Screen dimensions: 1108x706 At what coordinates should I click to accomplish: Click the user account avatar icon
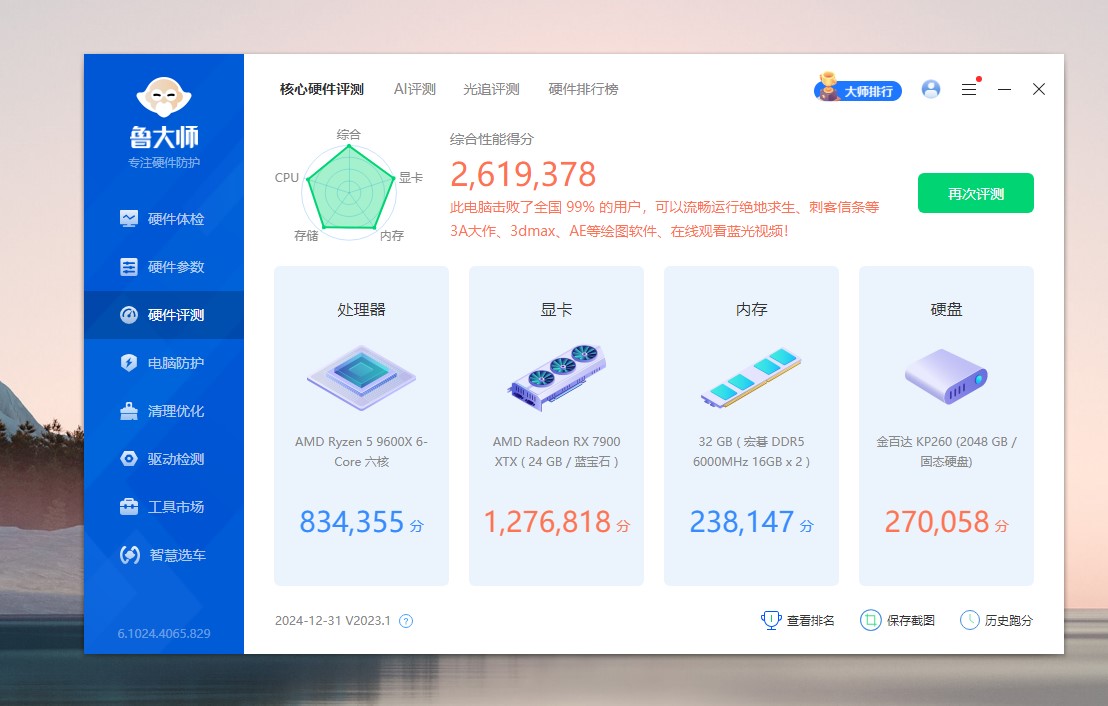tap(931, 89)
